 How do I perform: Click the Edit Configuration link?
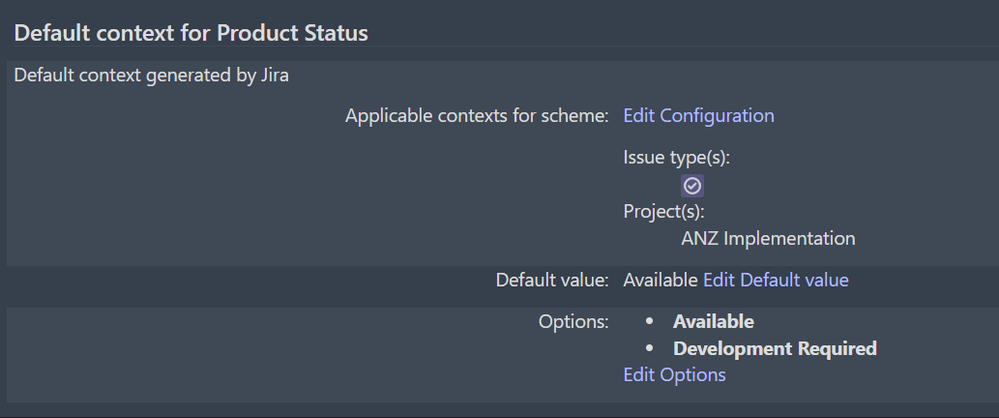click(698, 115)
